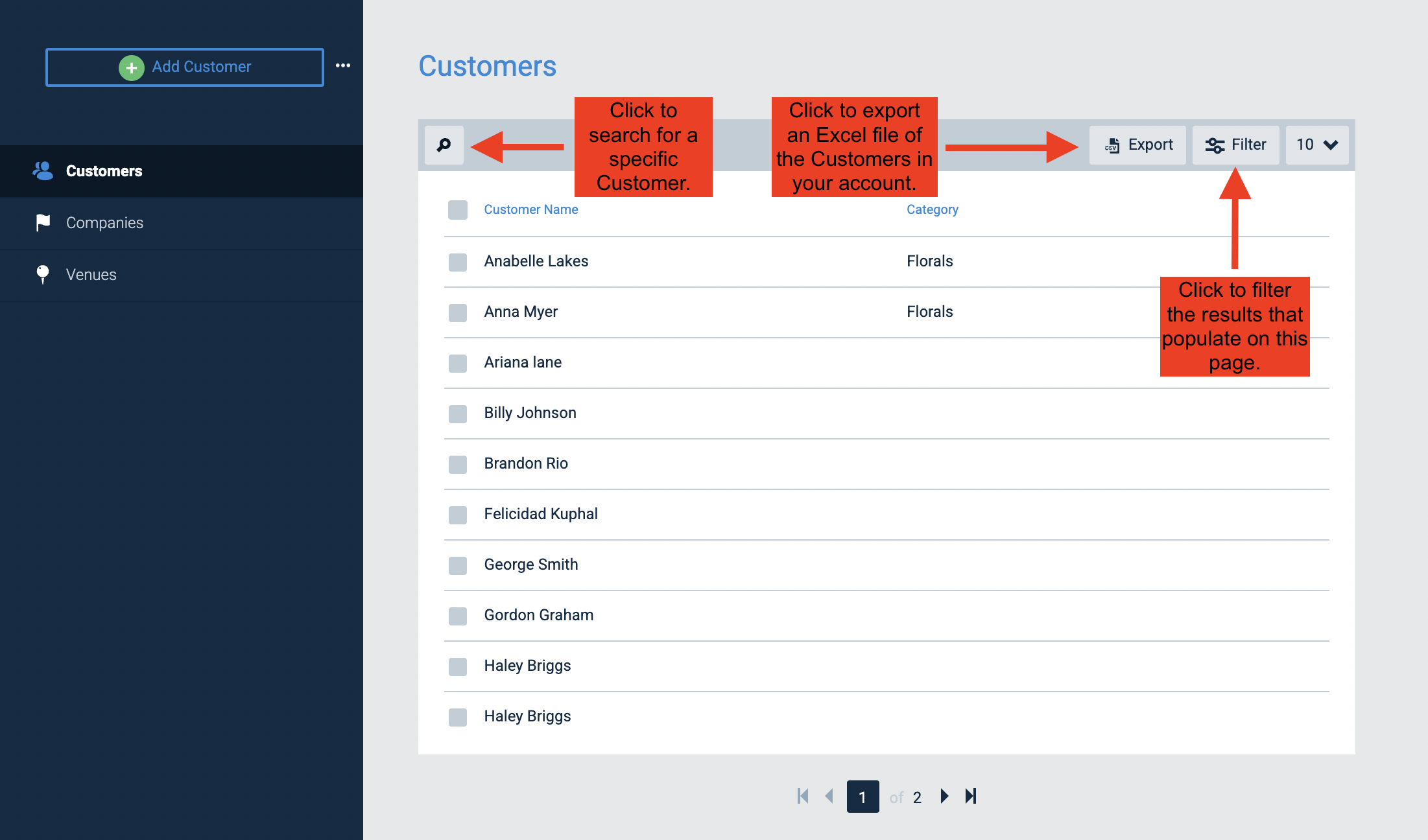Open the Anna Myer customer
The height and width of the screenshot is (840, 1428).
point(521,312)
